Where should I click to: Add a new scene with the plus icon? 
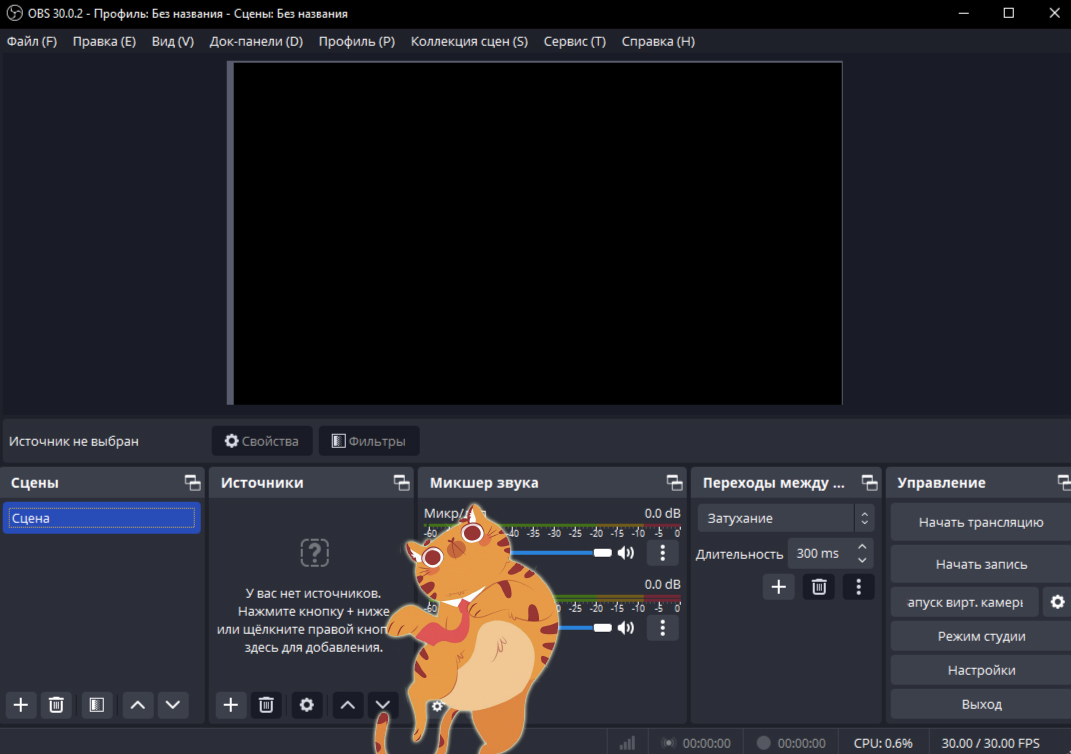click(x=21, y=705)
